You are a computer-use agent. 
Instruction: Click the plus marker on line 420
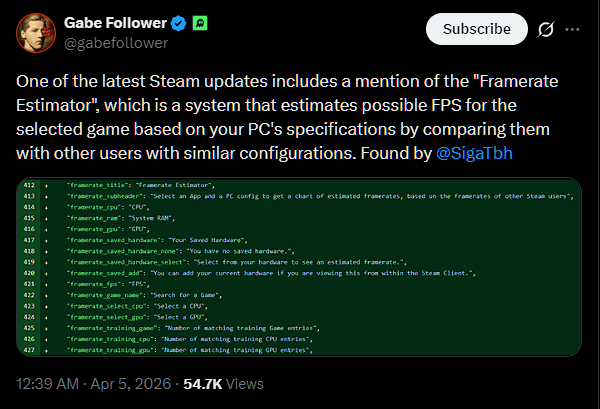[x=46, y=272]
